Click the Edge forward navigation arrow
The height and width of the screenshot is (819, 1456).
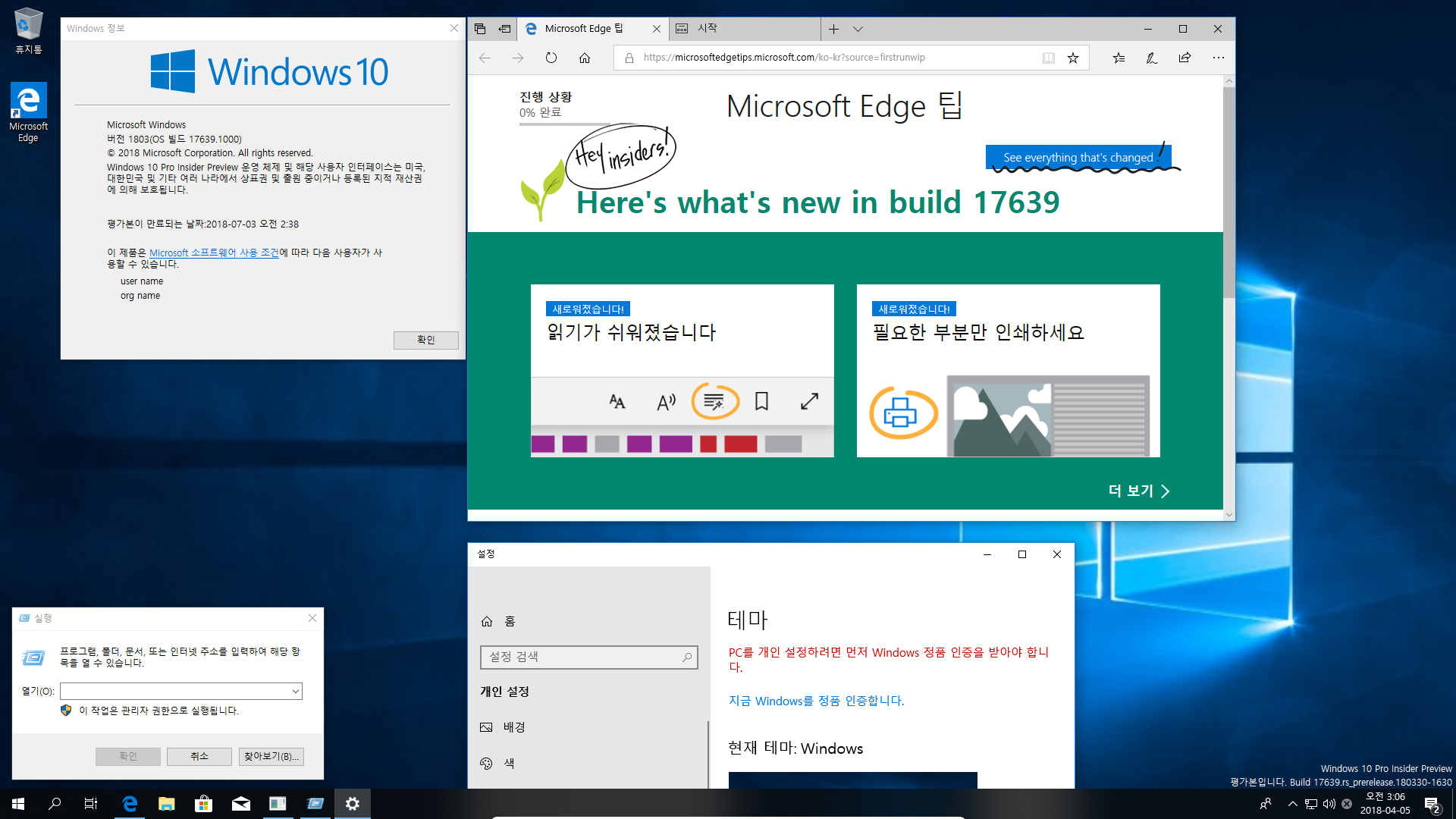tap(518, 58)
